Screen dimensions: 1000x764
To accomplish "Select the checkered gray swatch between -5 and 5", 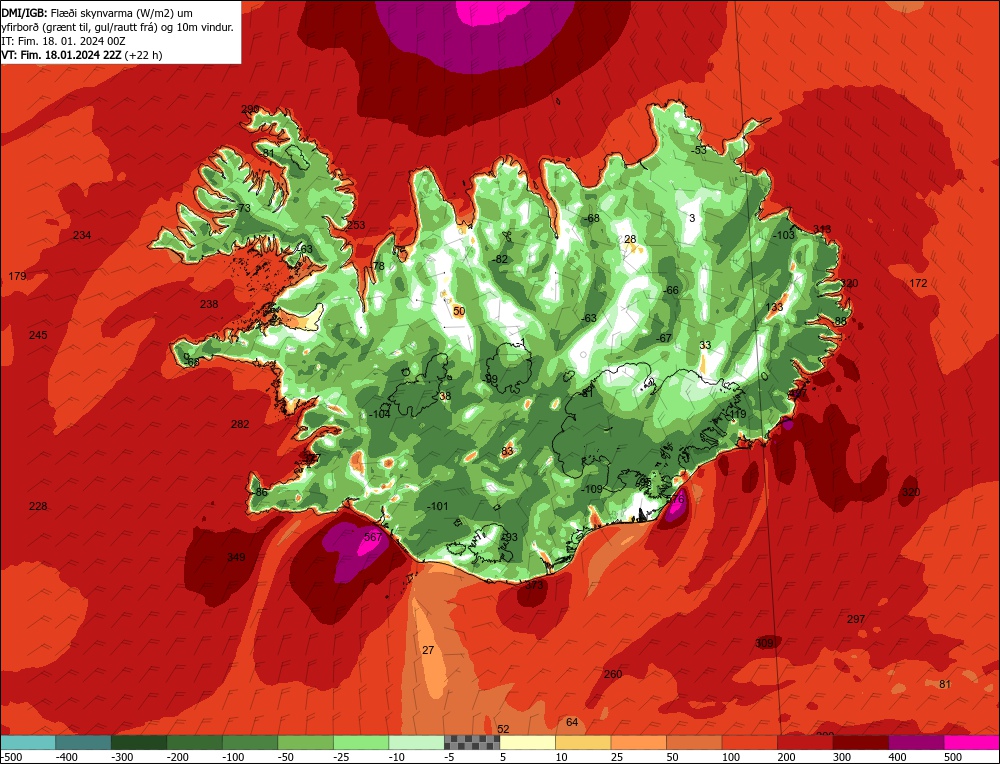I will tap(472, 742).
